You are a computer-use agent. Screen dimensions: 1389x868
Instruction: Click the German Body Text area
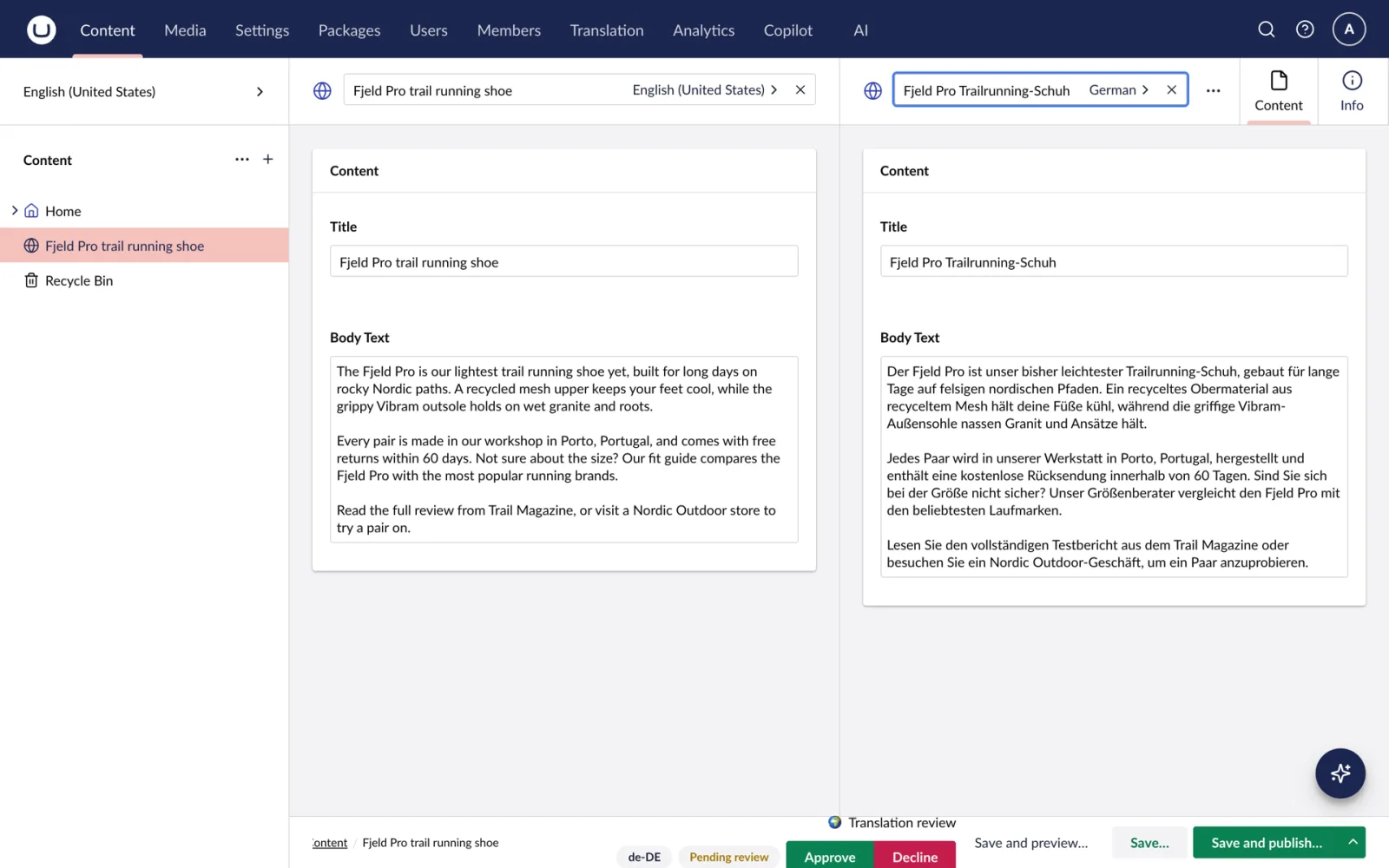[x=1114, y=467]
